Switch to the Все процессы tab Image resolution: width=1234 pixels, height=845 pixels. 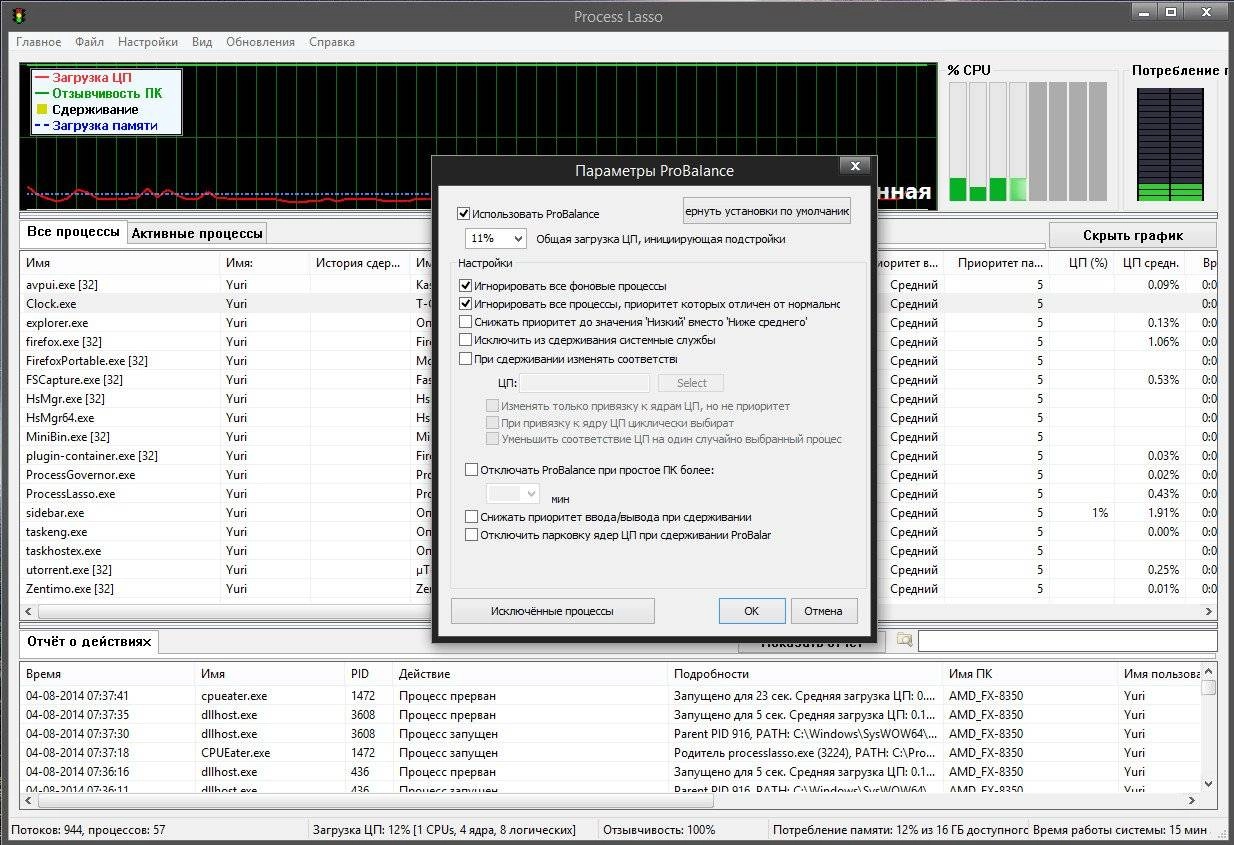coord(73,232)
